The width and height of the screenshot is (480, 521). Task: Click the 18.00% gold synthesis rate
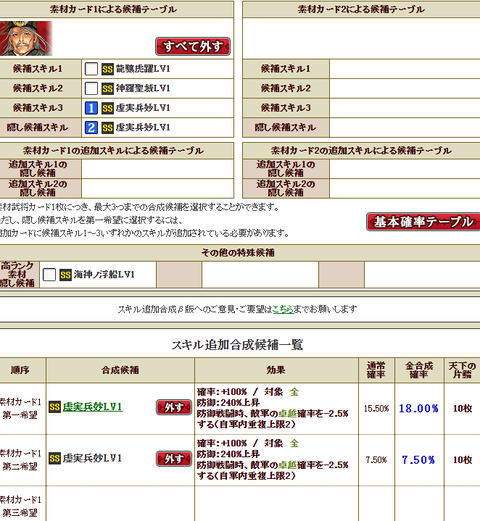tap(419, 408)
